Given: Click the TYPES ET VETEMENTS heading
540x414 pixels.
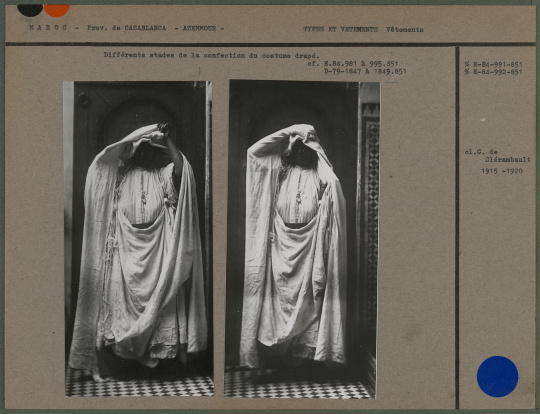Looking at the screenshot, I should click(340, 30).
